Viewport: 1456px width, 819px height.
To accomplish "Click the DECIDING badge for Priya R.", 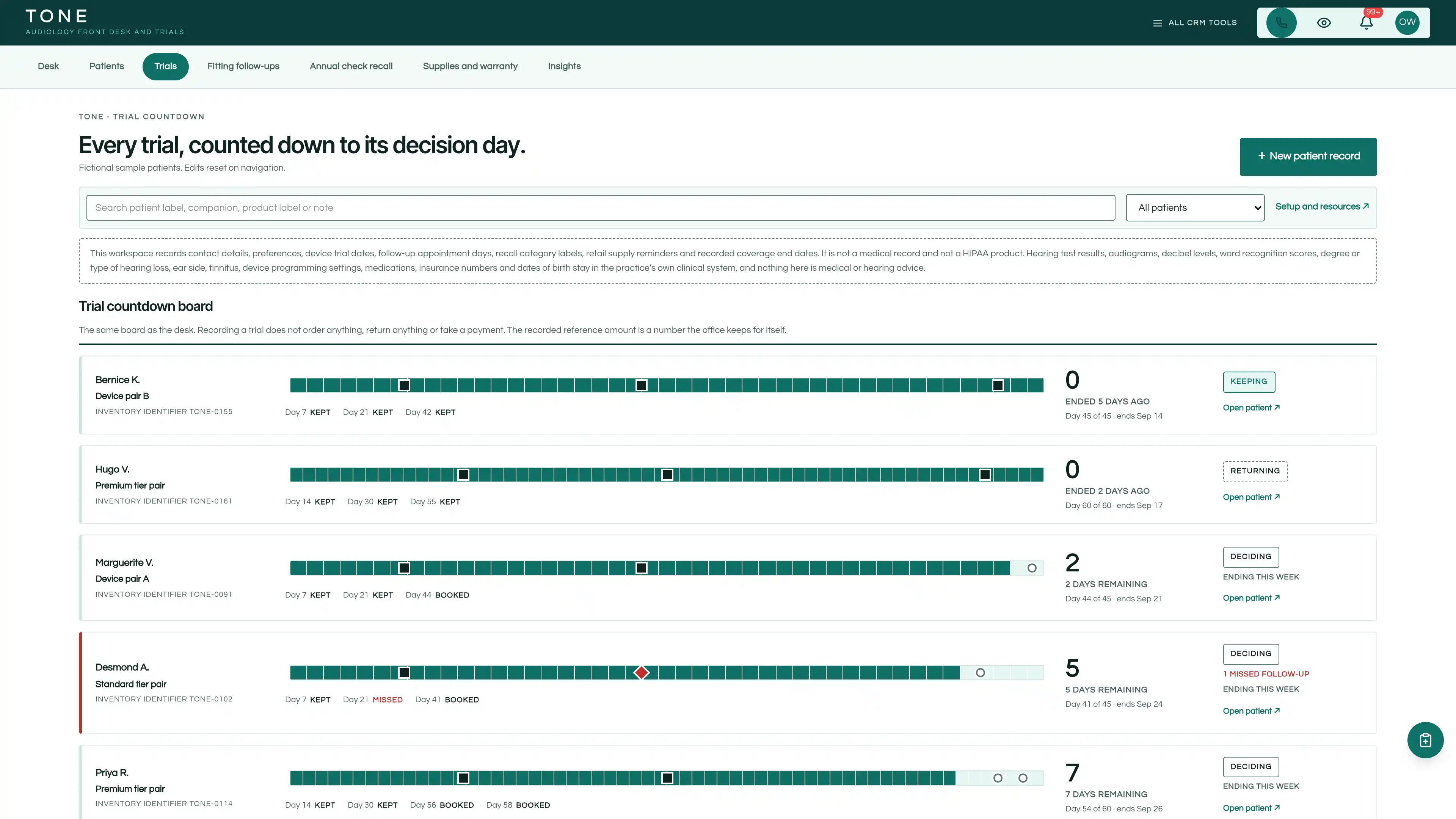I will point(1251,767).
